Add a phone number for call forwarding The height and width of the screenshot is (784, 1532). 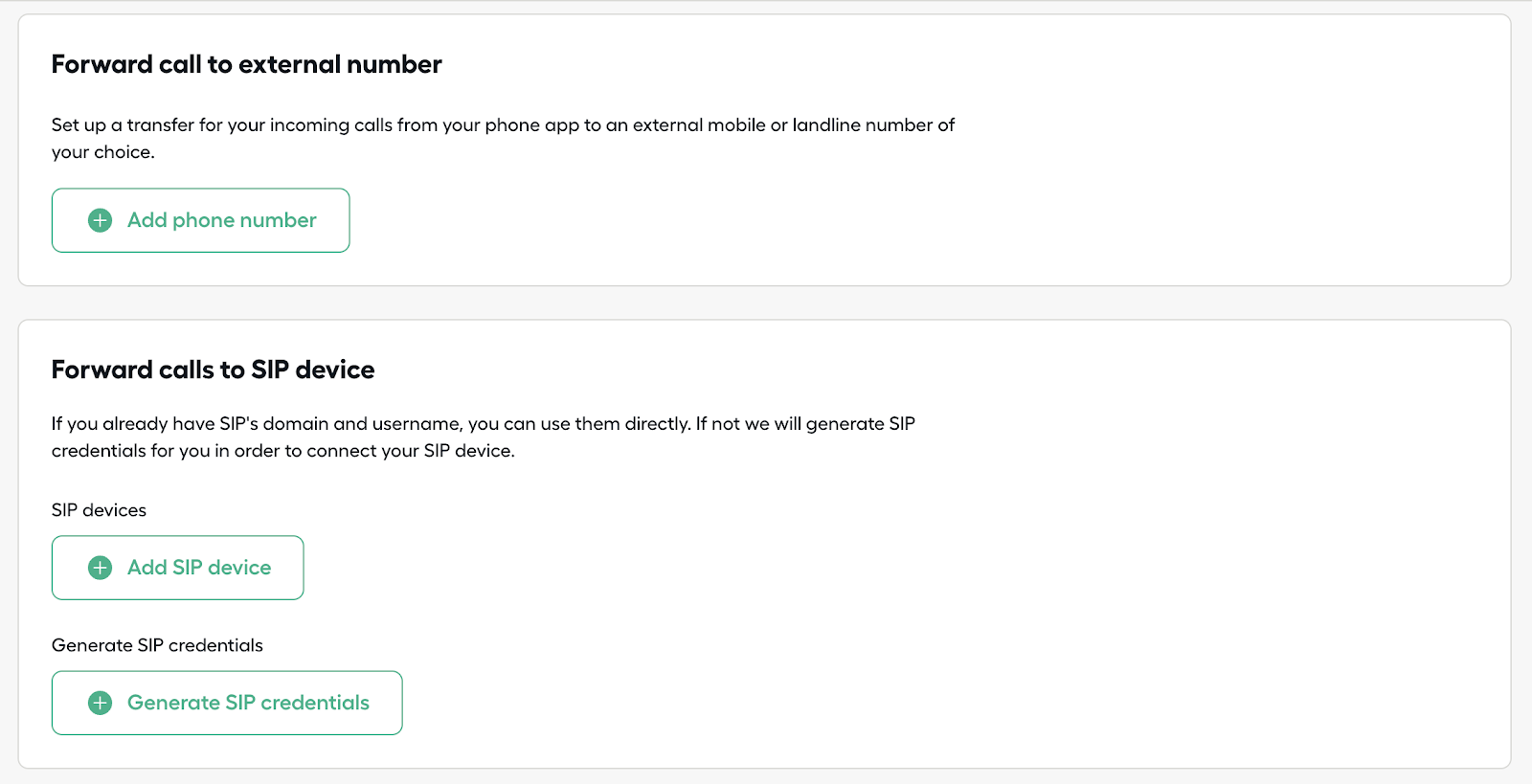[x=200, y=220]
